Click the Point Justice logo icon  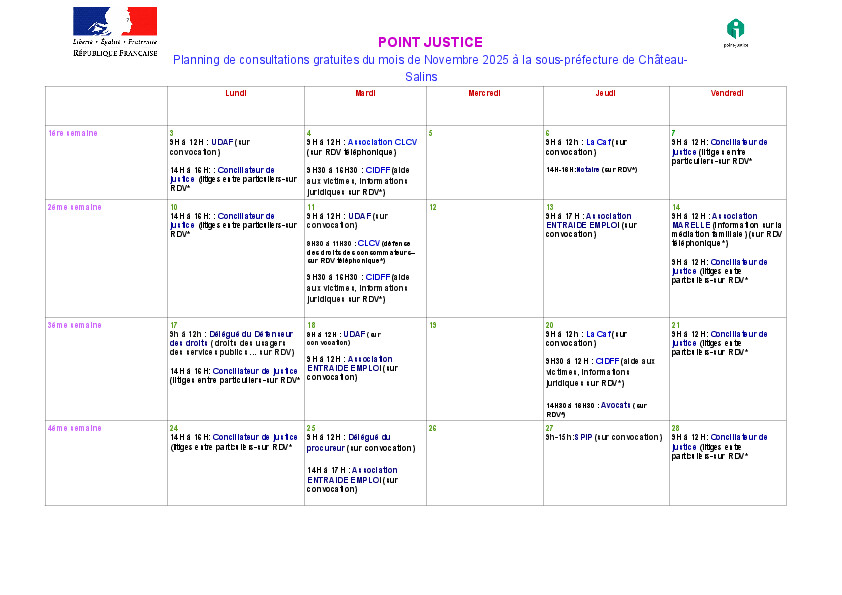[735, 31]
